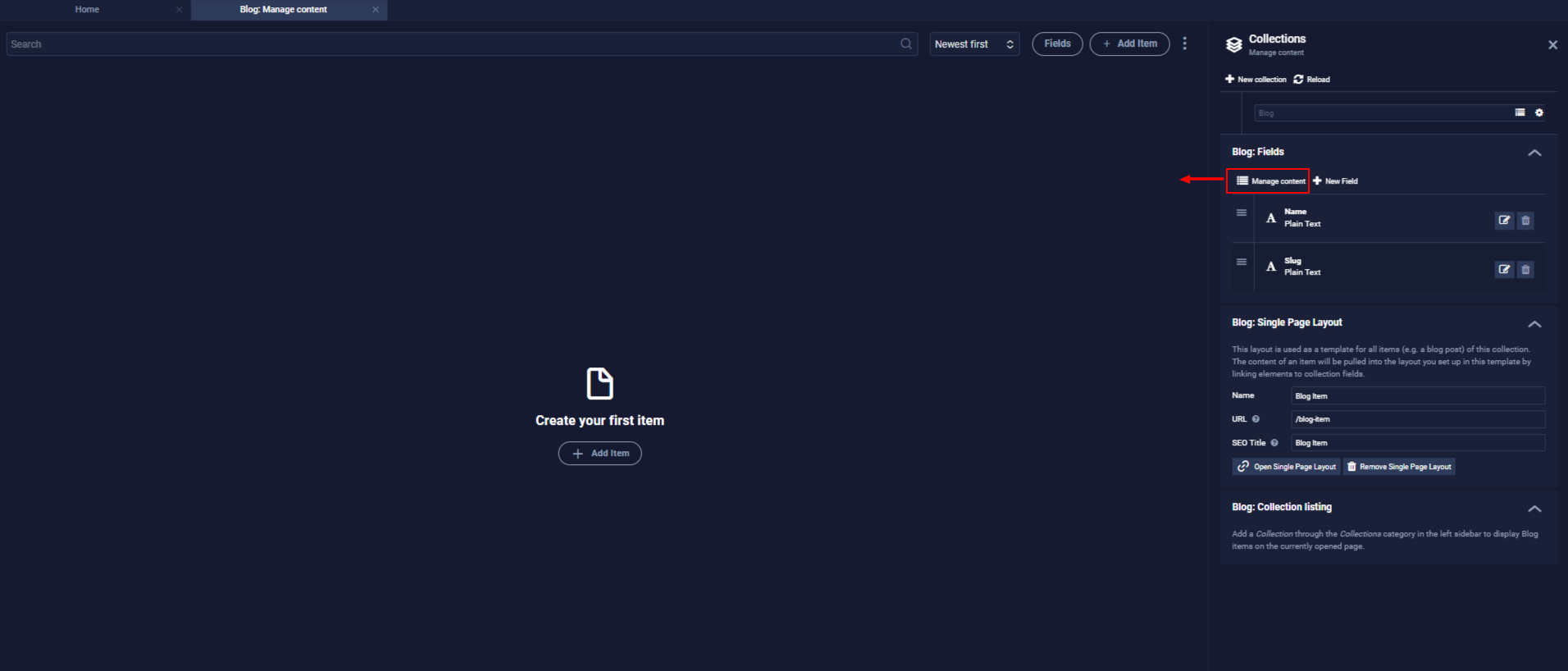Click the Fields button in toolbar
Image resolution: width=1568 pixels, height=671 pixels.
[1057, 43]
